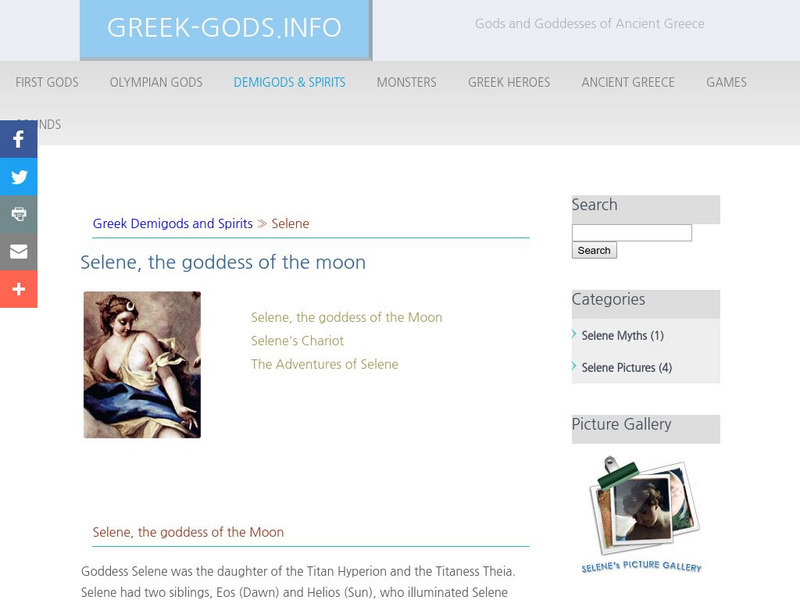Open Demigods & Spirits menu item
Screen dimensions: 800x600
click(x=289, y=82)
